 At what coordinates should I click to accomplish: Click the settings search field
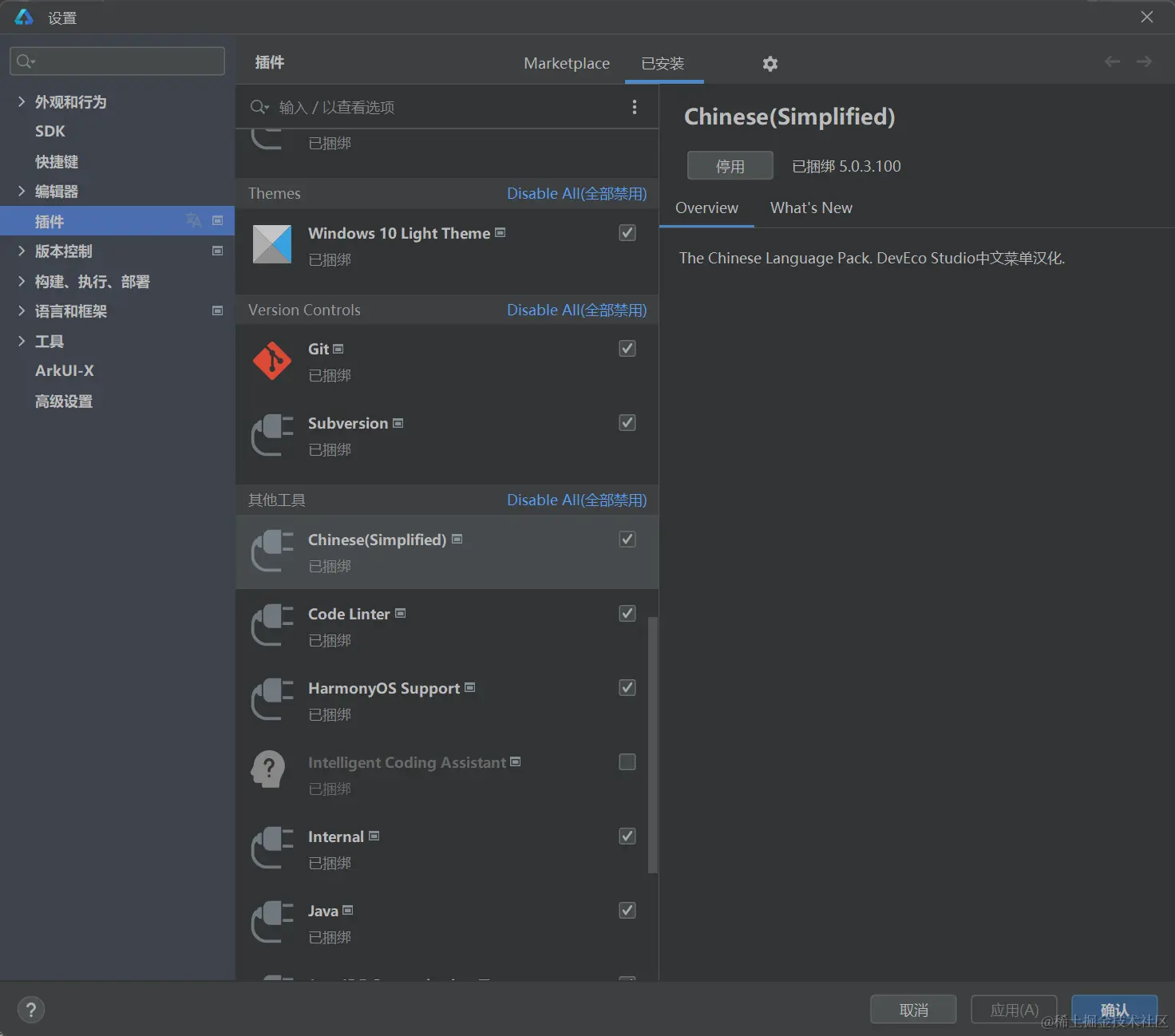[117, 61]
